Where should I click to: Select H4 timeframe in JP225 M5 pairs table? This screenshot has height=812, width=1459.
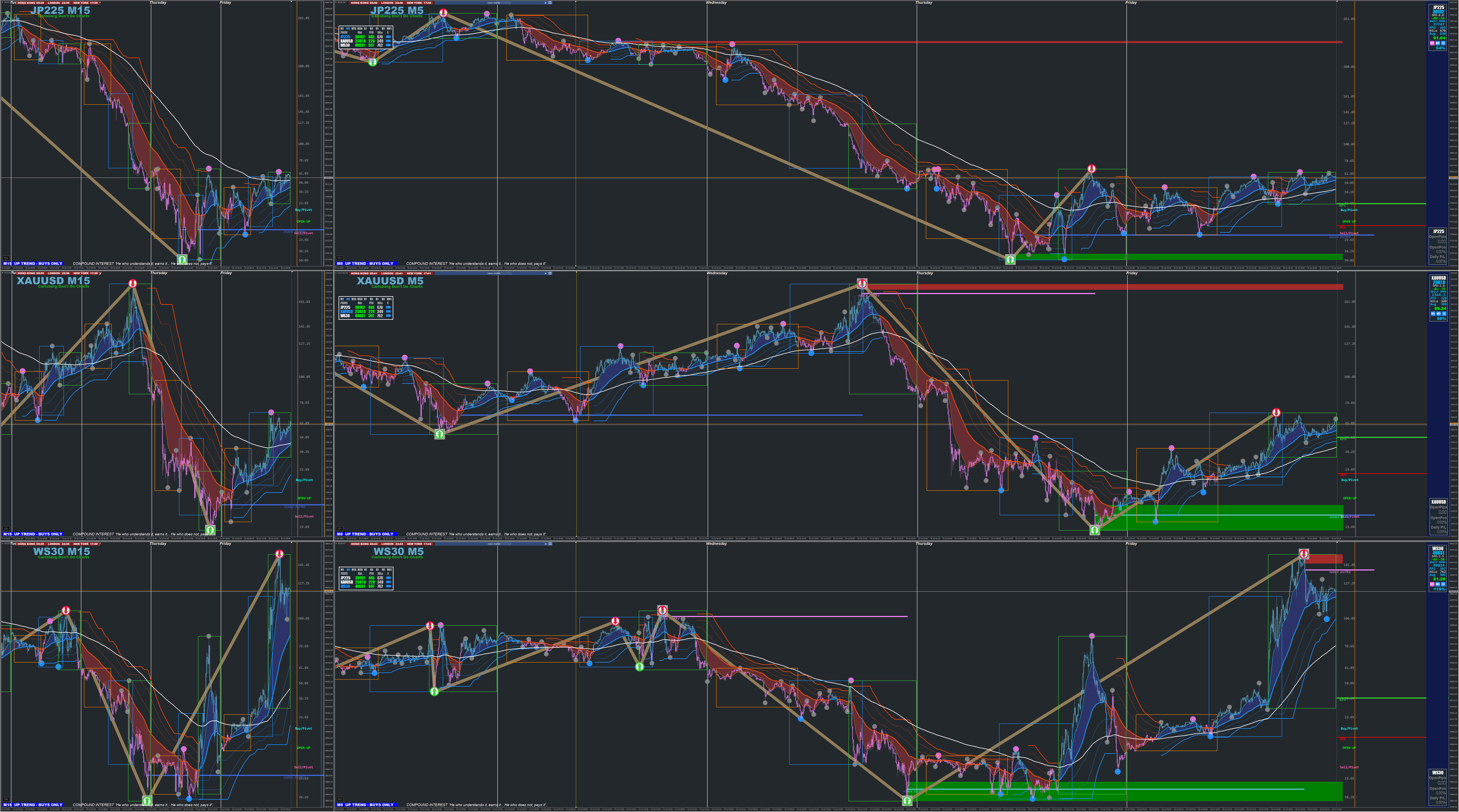(x=372, y=28)
